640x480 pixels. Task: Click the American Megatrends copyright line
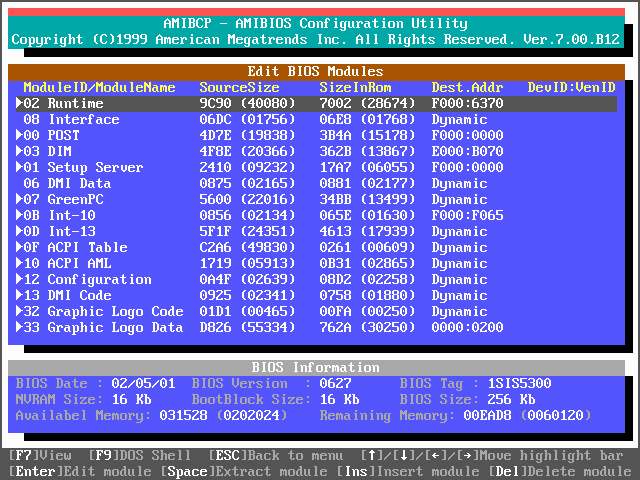click(316, 40)
